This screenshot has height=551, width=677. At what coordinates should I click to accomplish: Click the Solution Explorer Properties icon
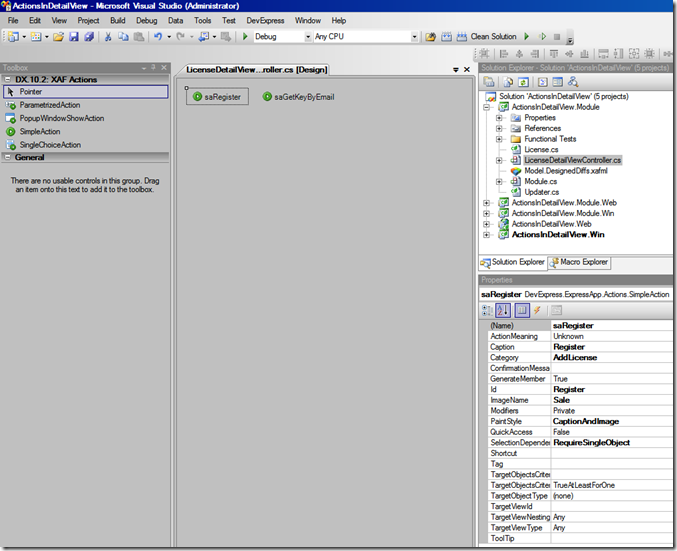(489, 82)
